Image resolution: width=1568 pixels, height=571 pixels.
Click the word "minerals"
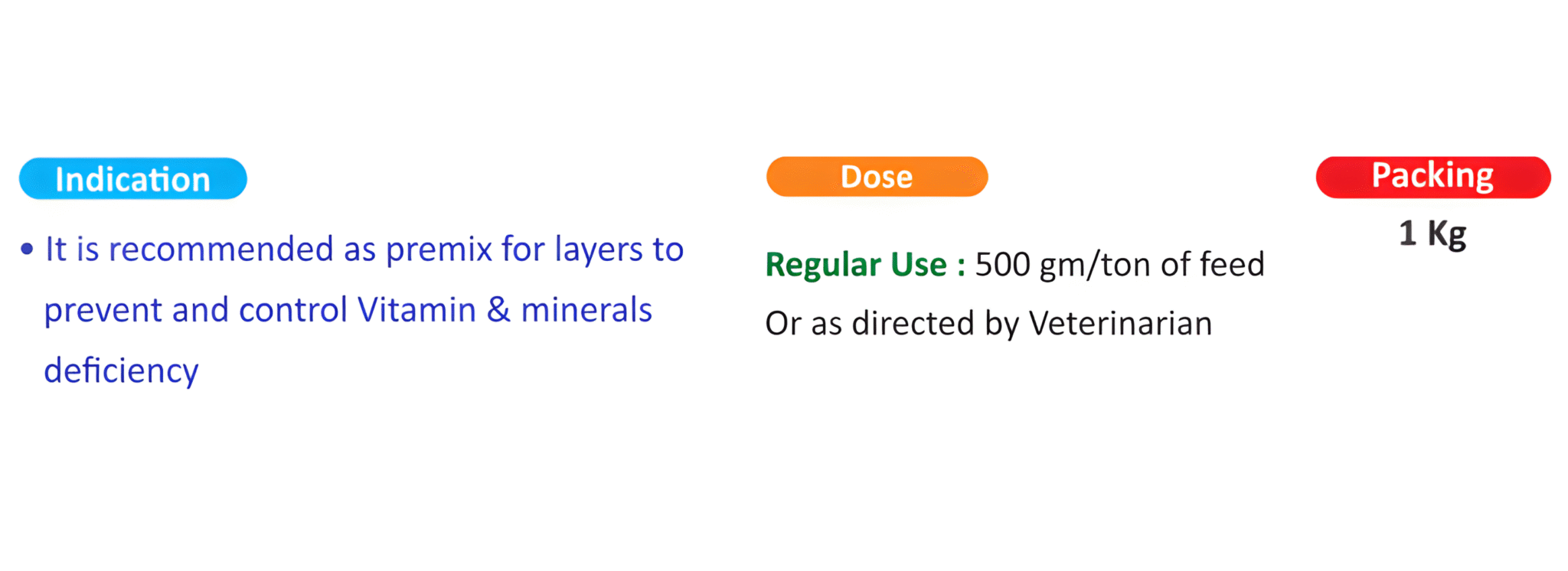tap(586, 310)
